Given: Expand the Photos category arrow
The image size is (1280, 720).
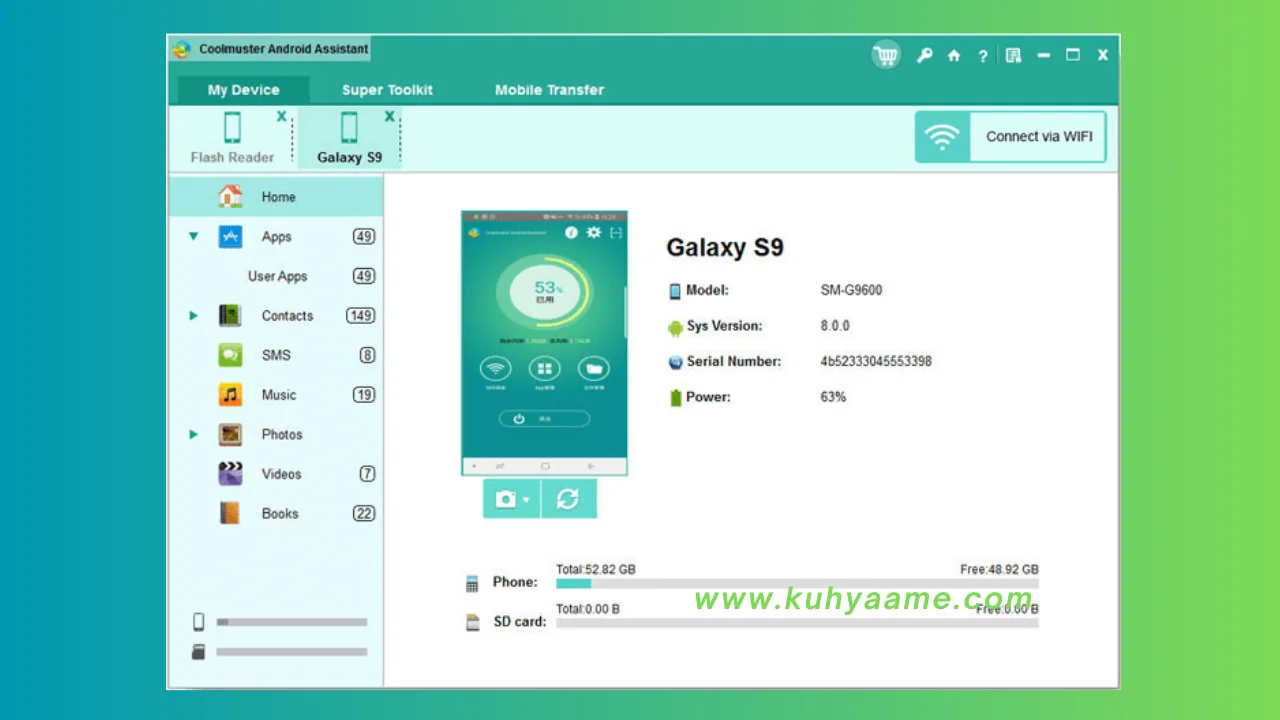Looking at the screenshot, I should [193, 434].
